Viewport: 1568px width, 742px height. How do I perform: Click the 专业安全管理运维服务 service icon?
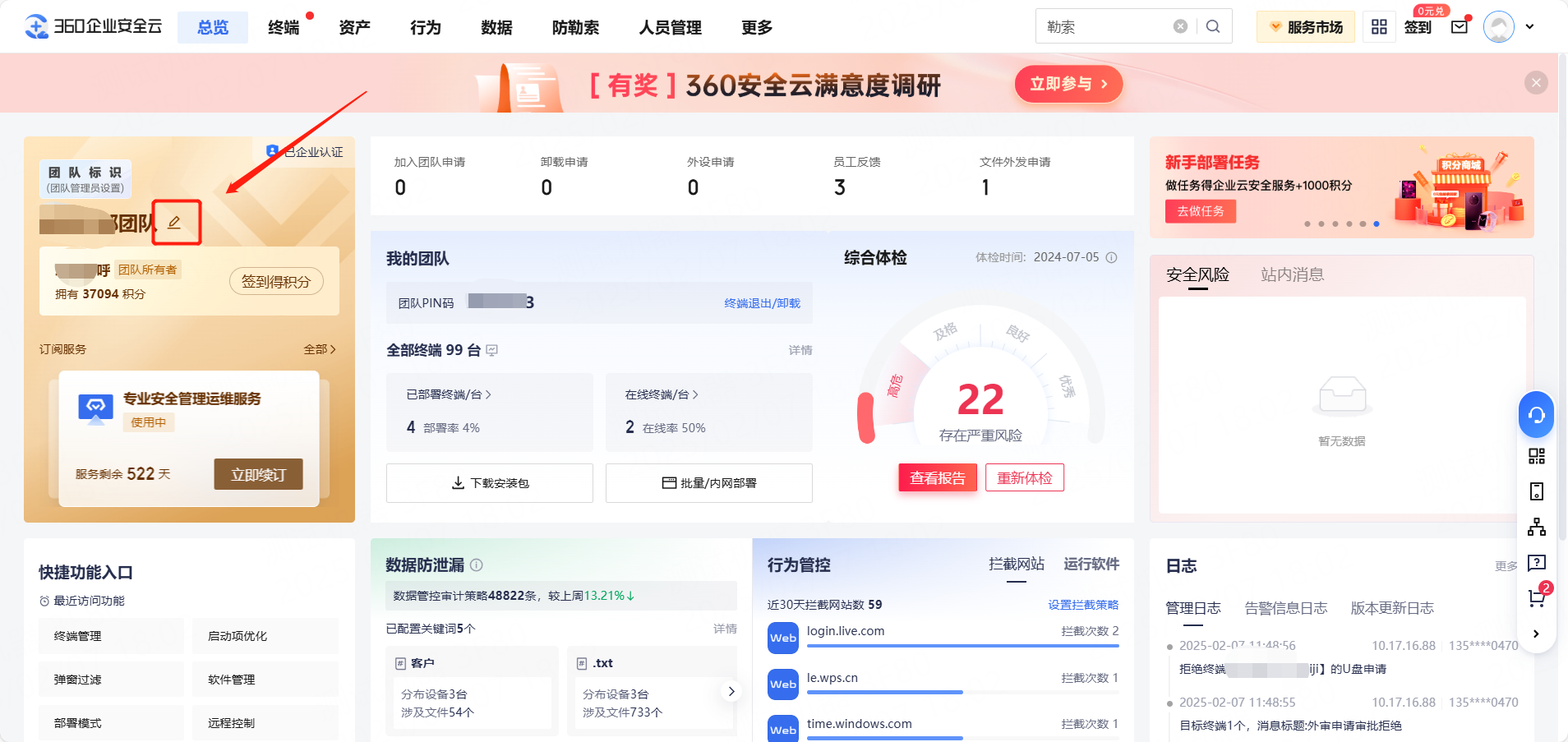[95, 408]
